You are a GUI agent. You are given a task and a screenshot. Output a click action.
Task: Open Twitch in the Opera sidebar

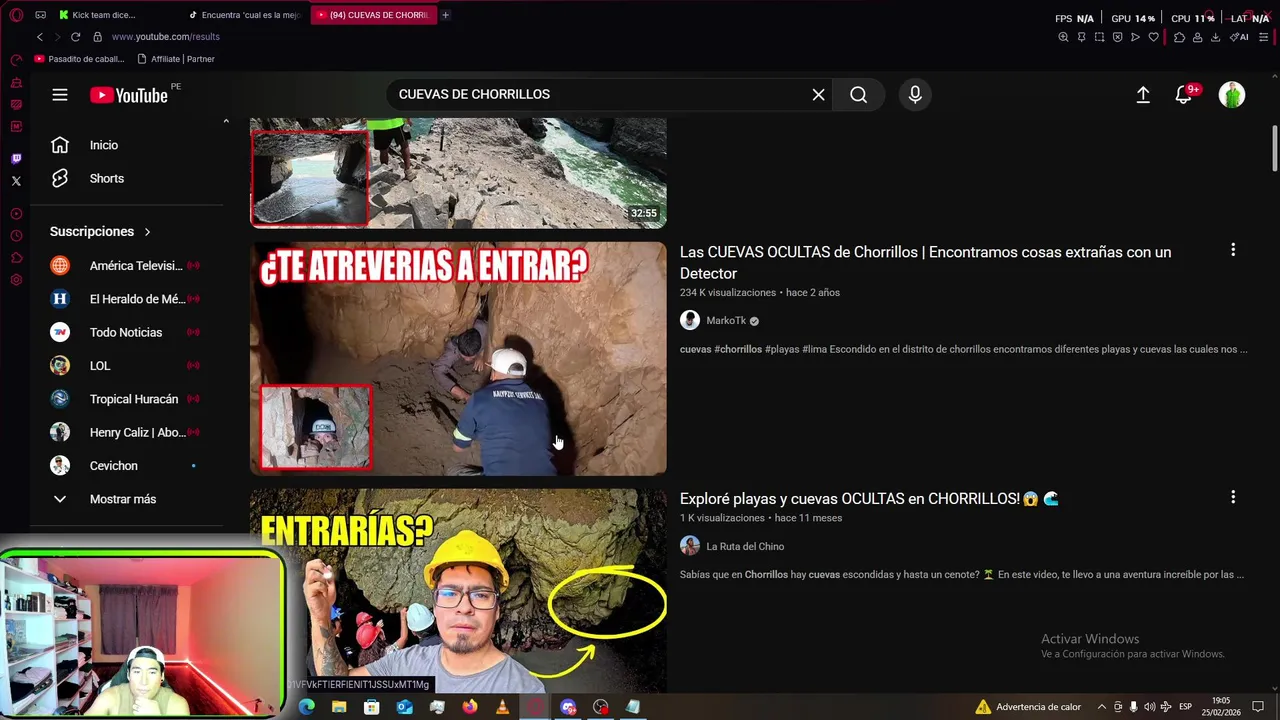pos(16,158)
